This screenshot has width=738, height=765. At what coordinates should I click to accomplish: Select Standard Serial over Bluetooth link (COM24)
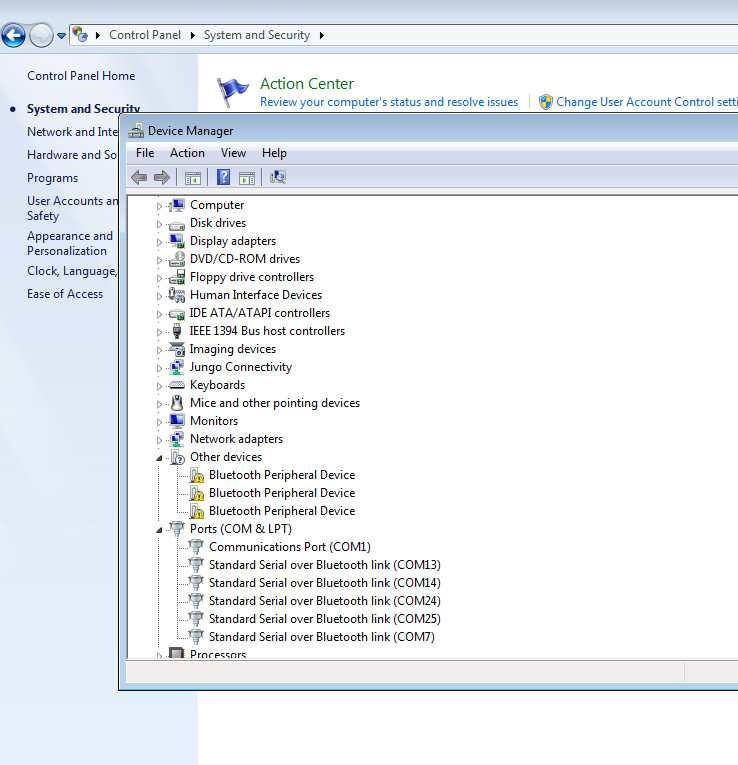325,601
